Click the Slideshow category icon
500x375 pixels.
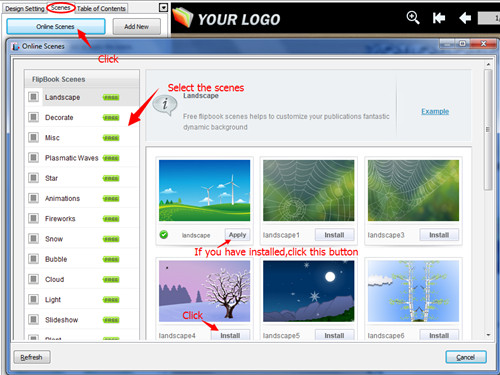(33, 320)
